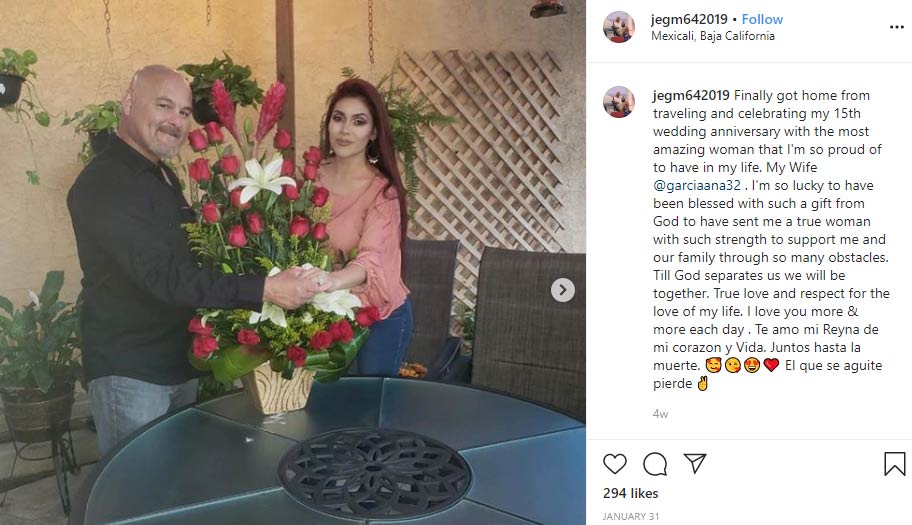
Task: Like the post with the heart icon
Action: click(x=614, y=464)
